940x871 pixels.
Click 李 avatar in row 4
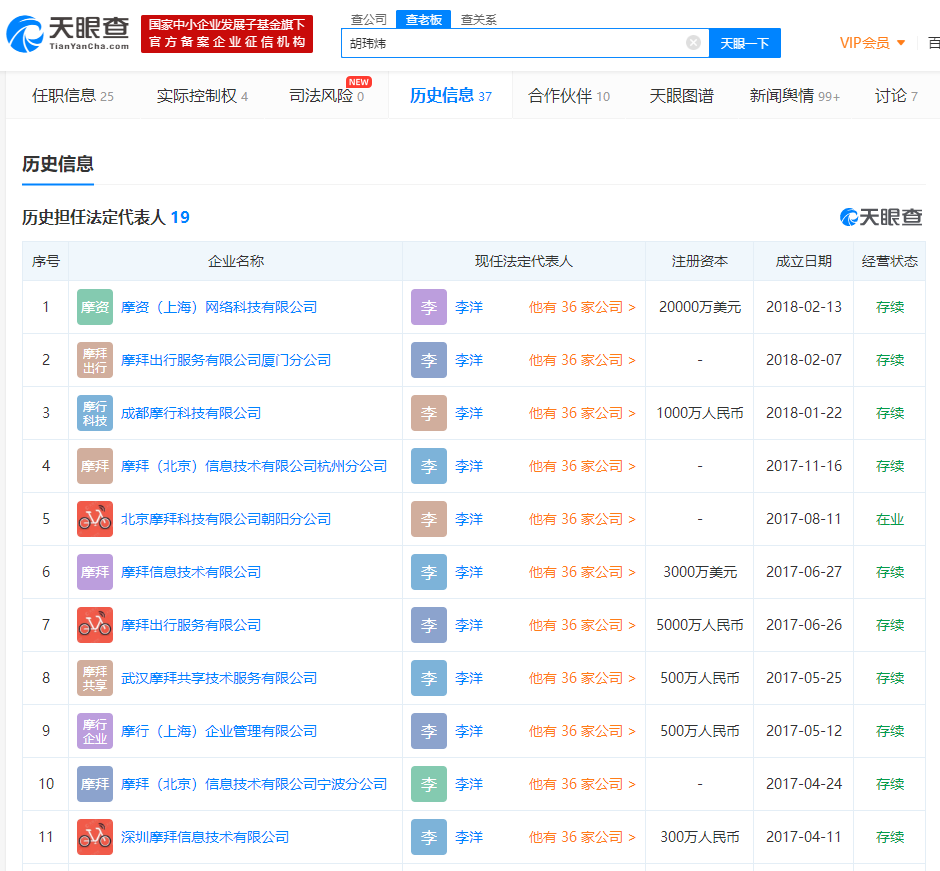click(429, 466)
